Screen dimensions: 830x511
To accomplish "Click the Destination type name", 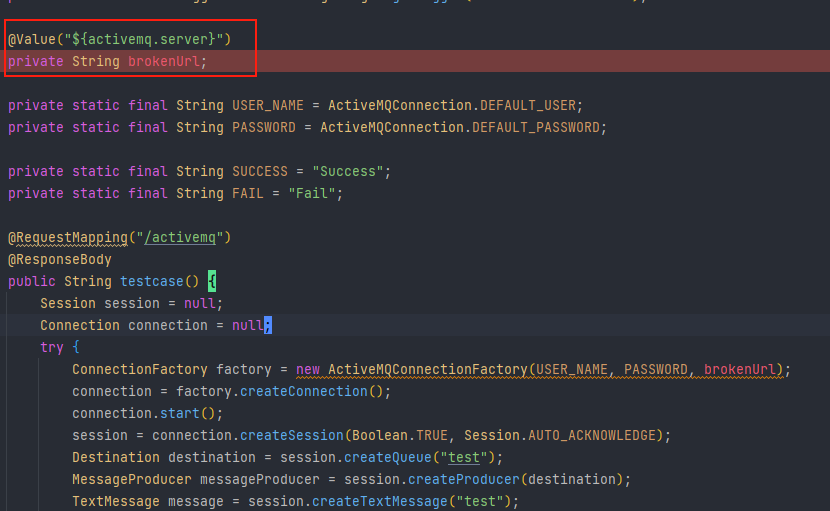I will (x=115, y=458).
